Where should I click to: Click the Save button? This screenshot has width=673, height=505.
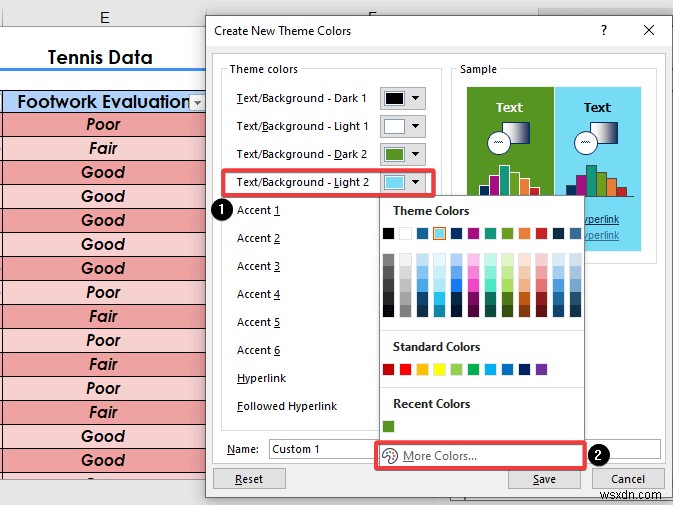[x=544, y=479]
